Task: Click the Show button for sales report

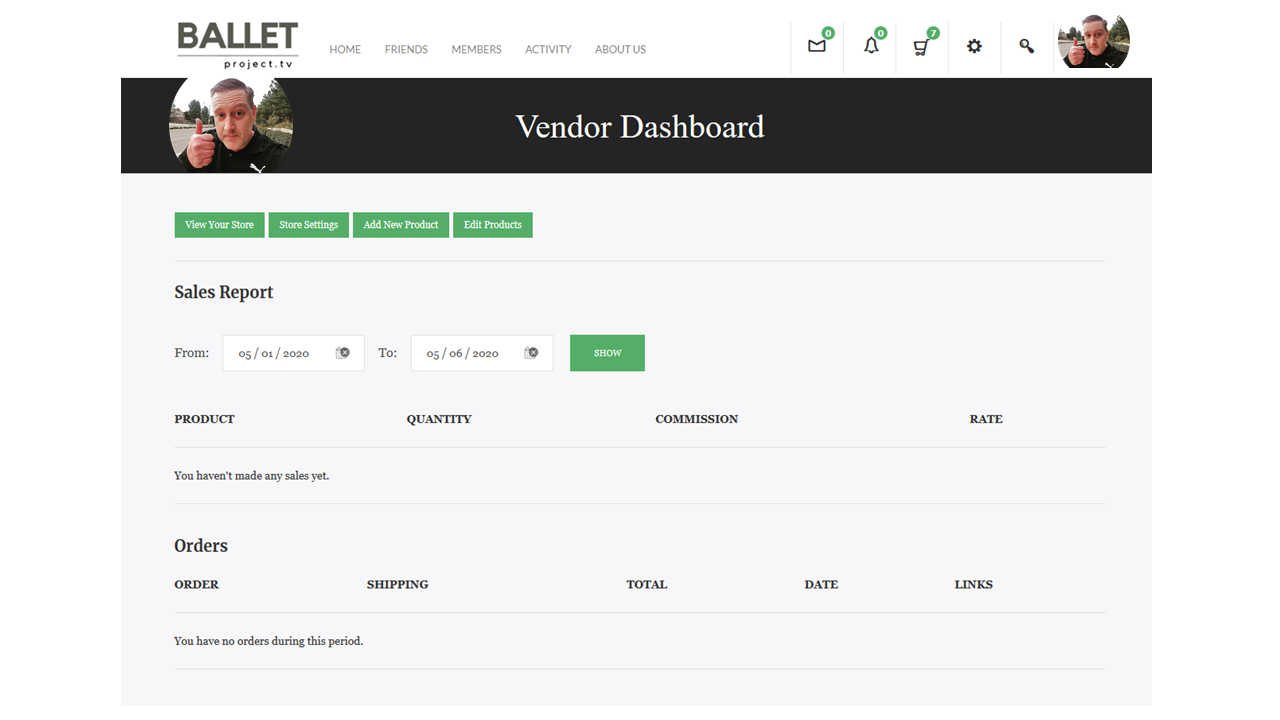Action: tap(607, 353)
